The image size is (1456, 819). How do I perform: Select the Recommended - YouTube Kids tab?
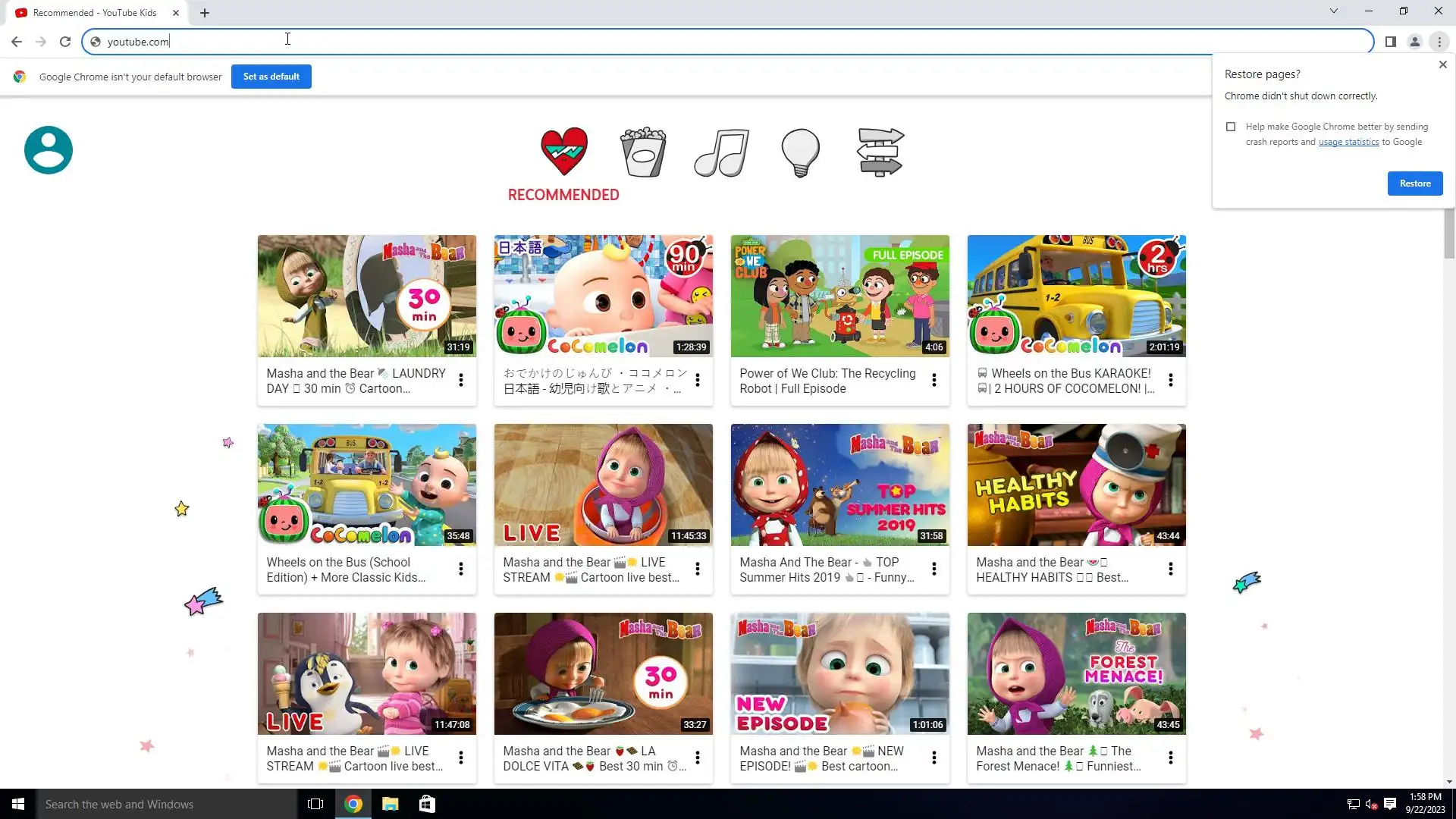pos(95,13)
